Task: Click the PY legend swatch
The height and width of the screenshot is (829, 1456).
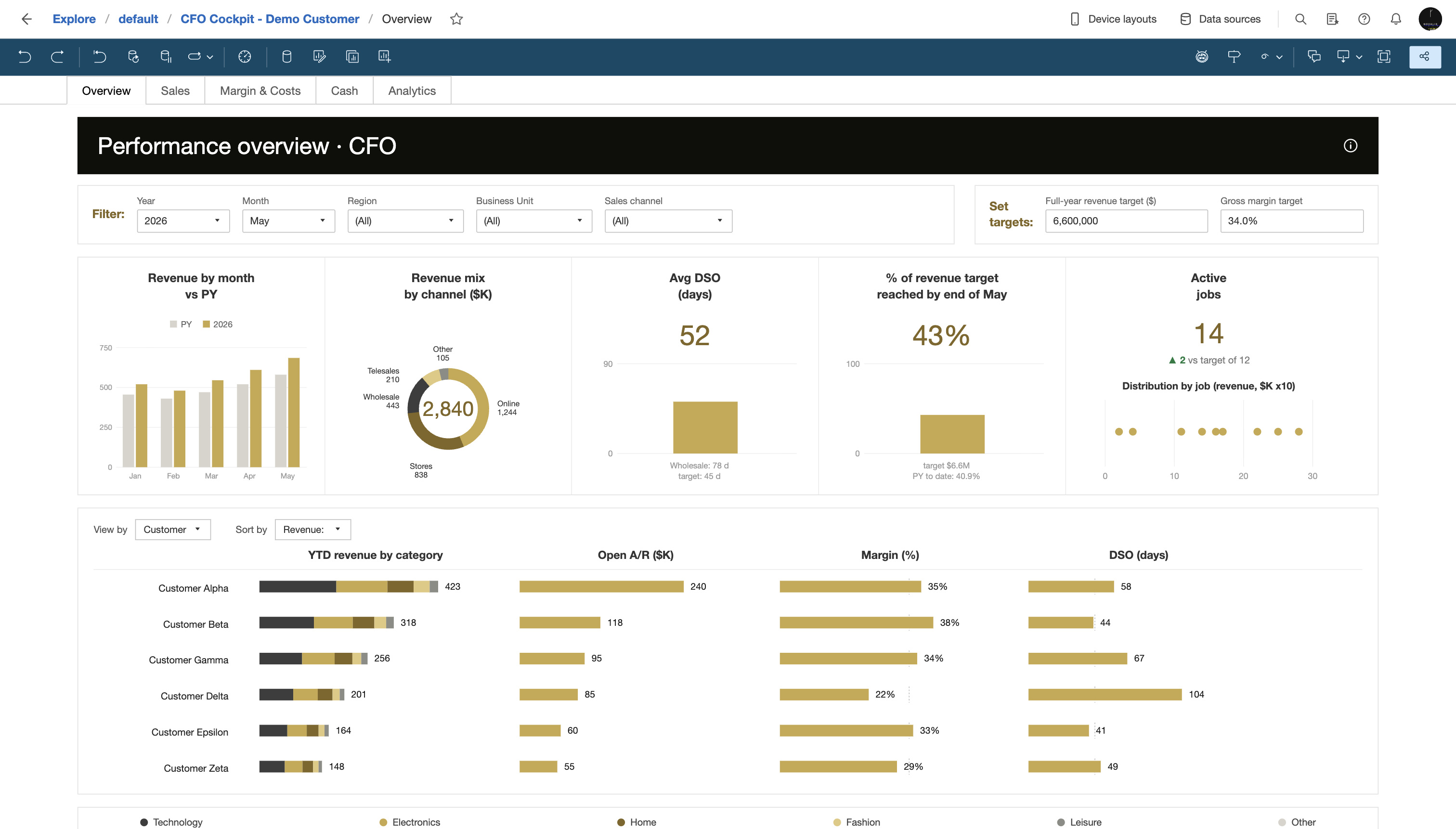Action: pyautogui.click(x=173, y=324)
